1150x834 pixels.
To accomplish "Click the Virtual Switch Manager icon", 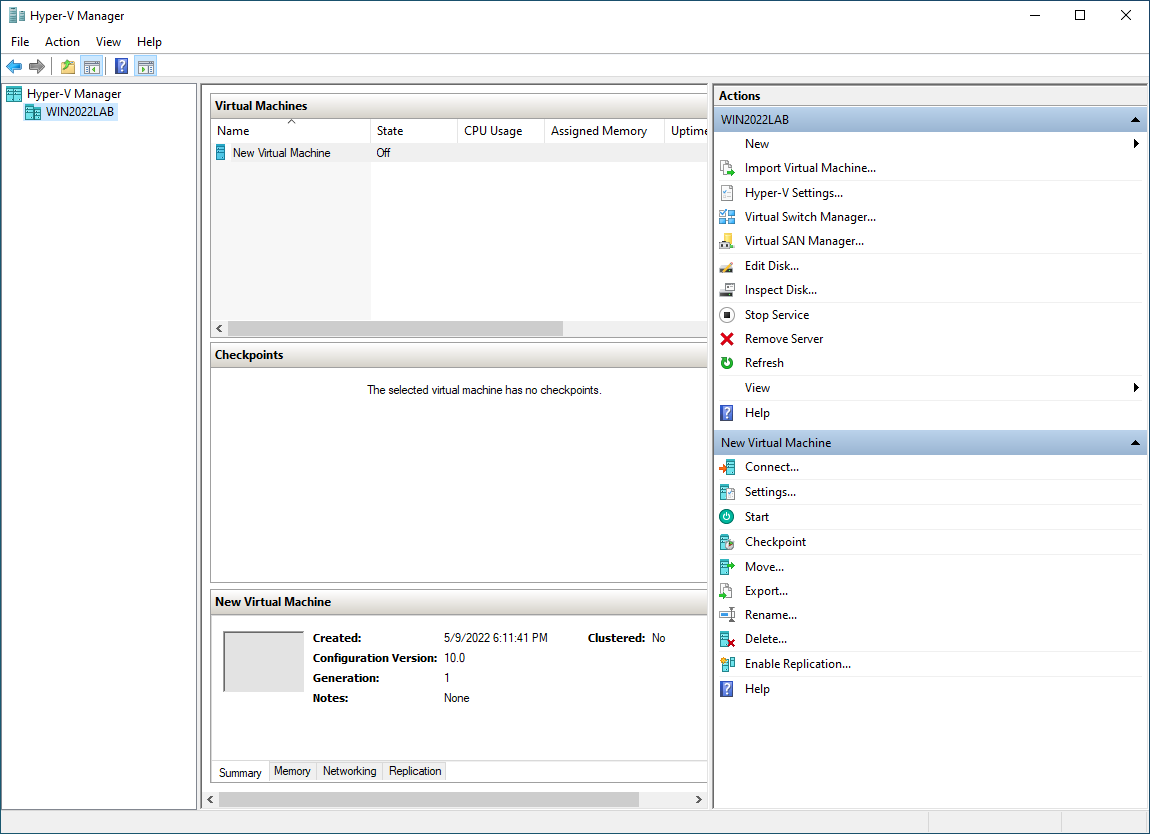I will coord(727,217).
